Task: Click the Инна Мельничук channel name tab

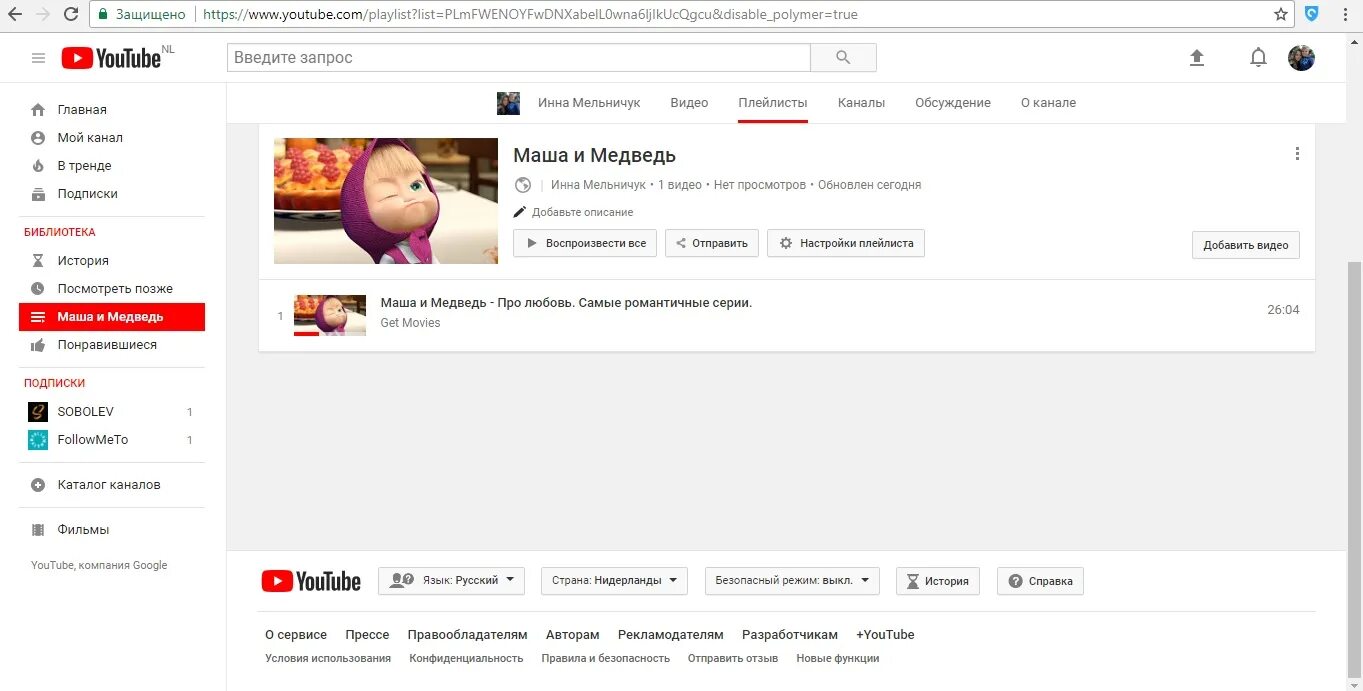Action: pos(589,103)
